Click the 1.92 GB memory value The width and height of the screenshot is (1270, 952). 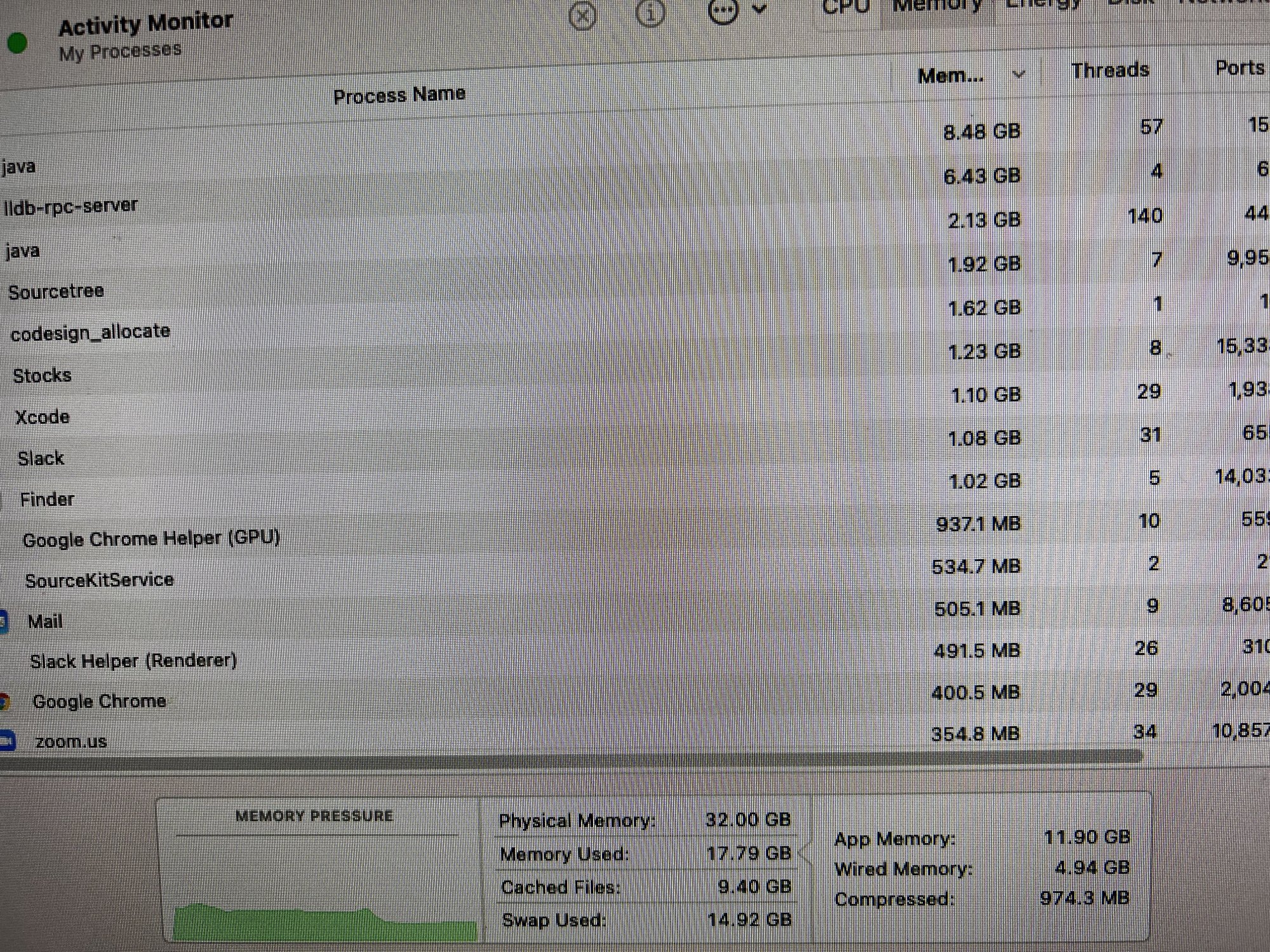coord(984,264)
